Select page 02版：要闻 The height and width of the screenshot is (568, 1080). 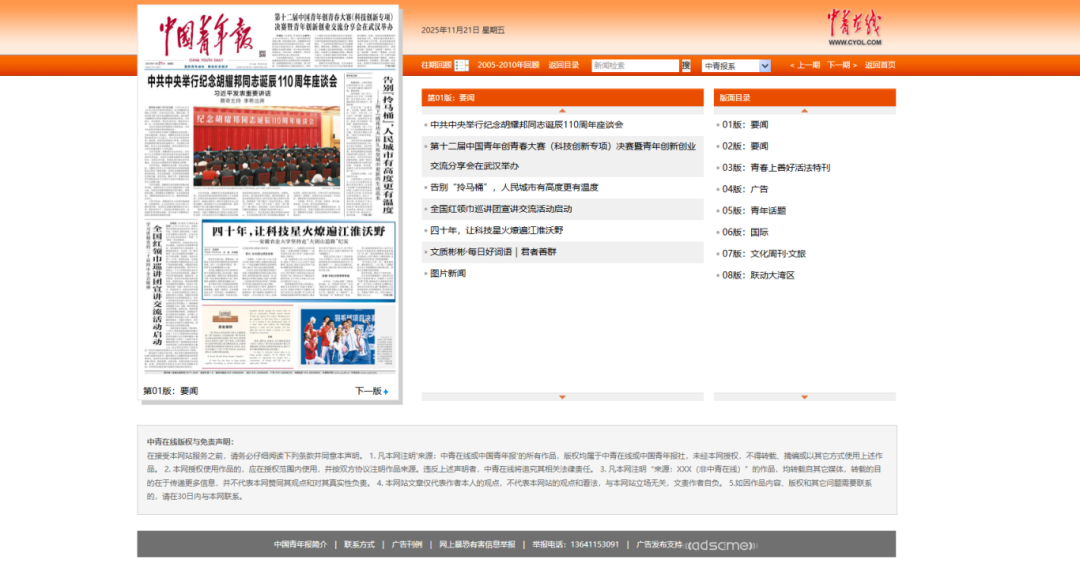coord(745,146)
